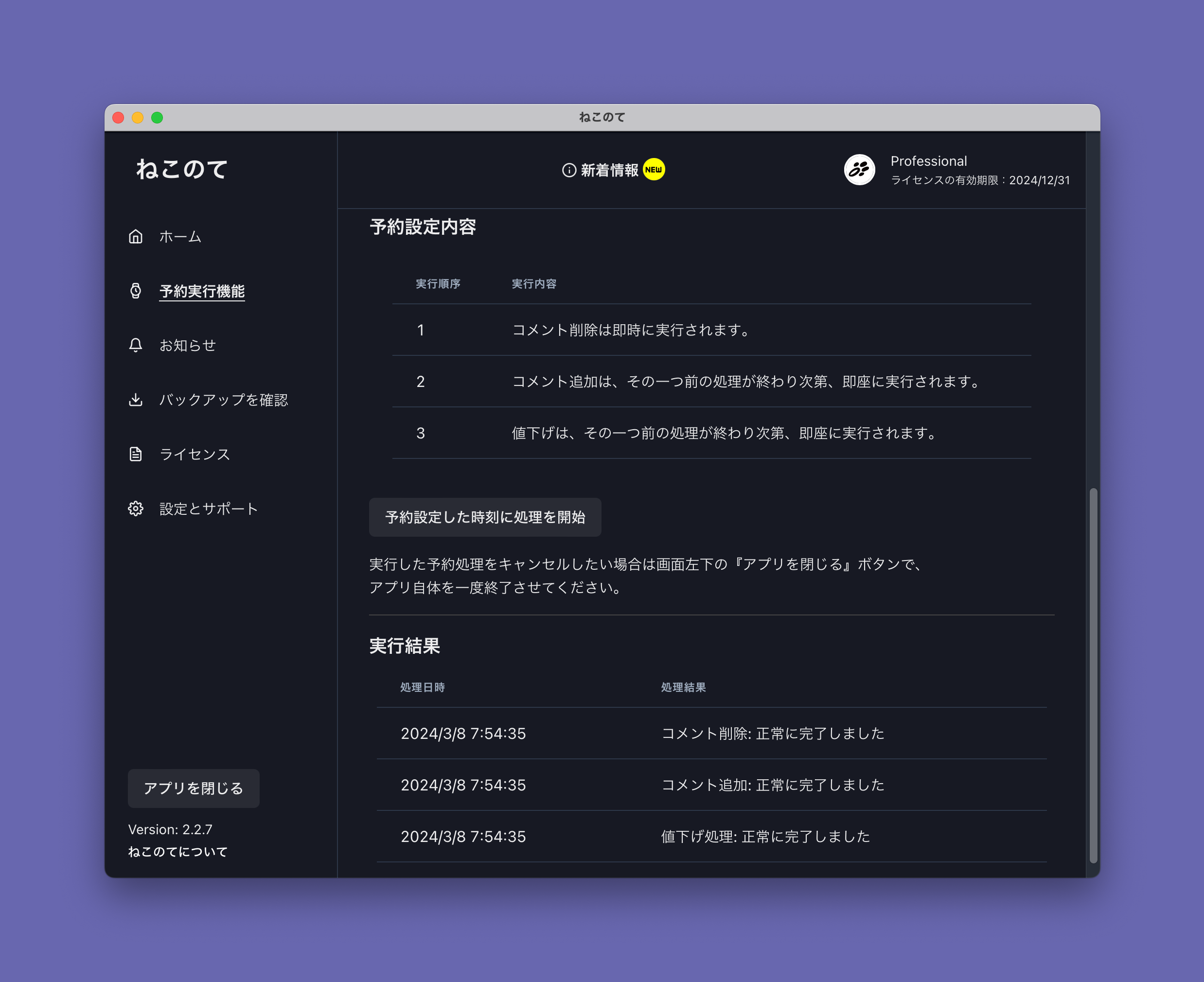The image size is (1204, 982).
Task: Click the Version: 2.2.7 text
Action: coord(170,829)
